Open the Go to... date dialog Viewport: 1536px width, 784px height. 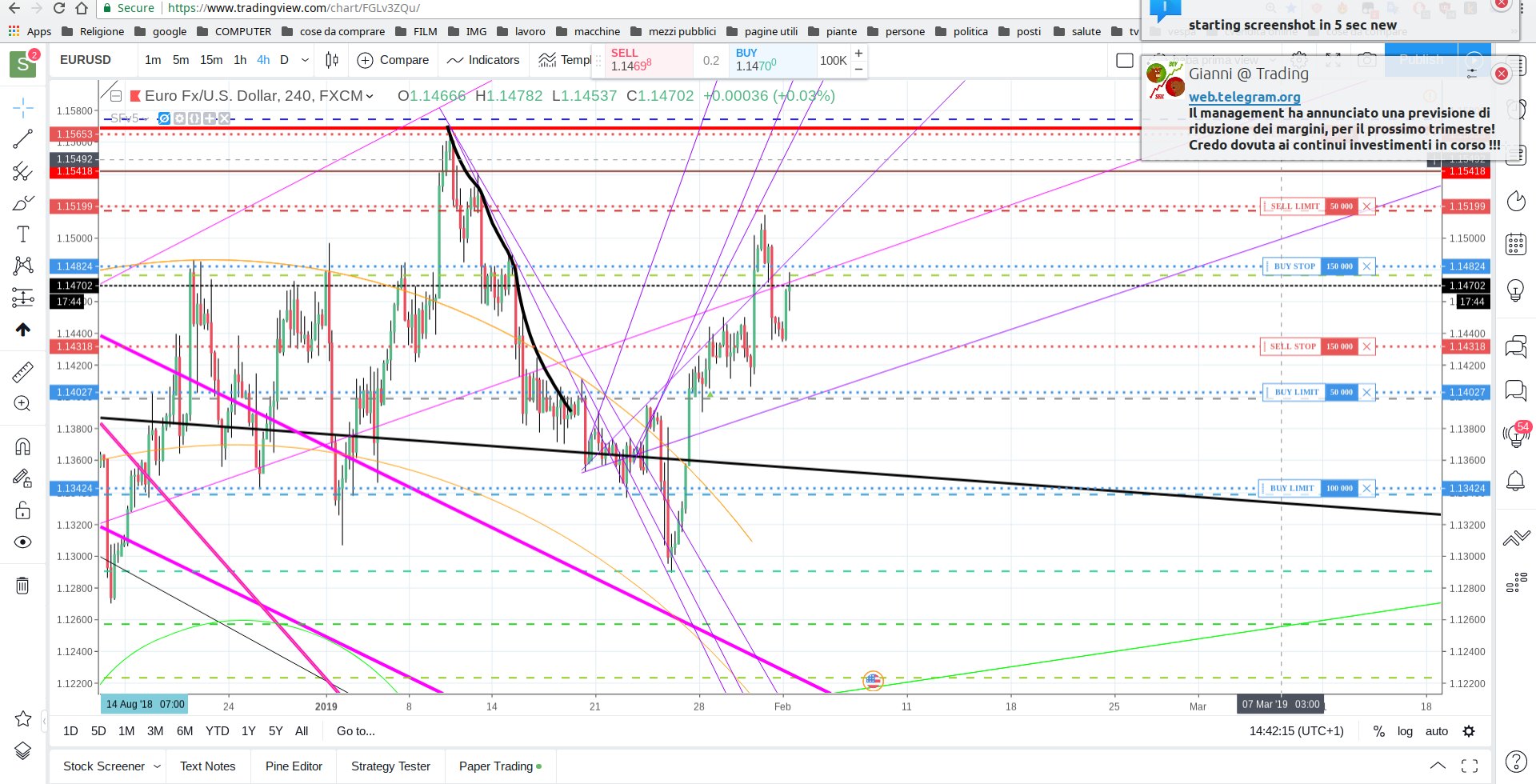tap(356, 731)
